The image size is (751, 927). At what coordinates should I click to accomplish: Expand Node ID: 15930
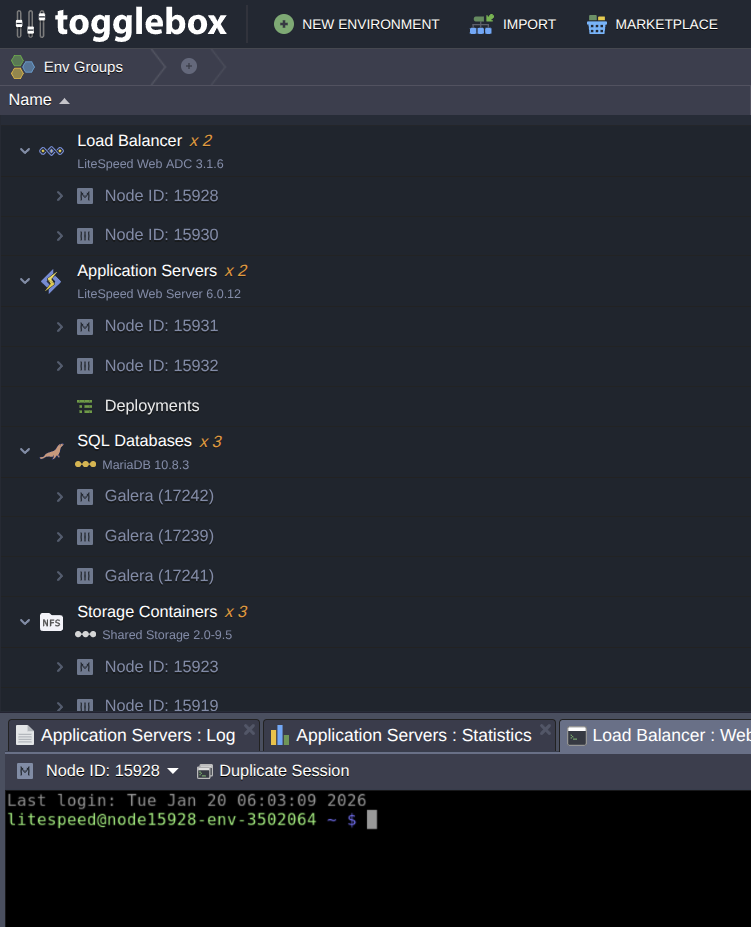(x=60, y=236)
